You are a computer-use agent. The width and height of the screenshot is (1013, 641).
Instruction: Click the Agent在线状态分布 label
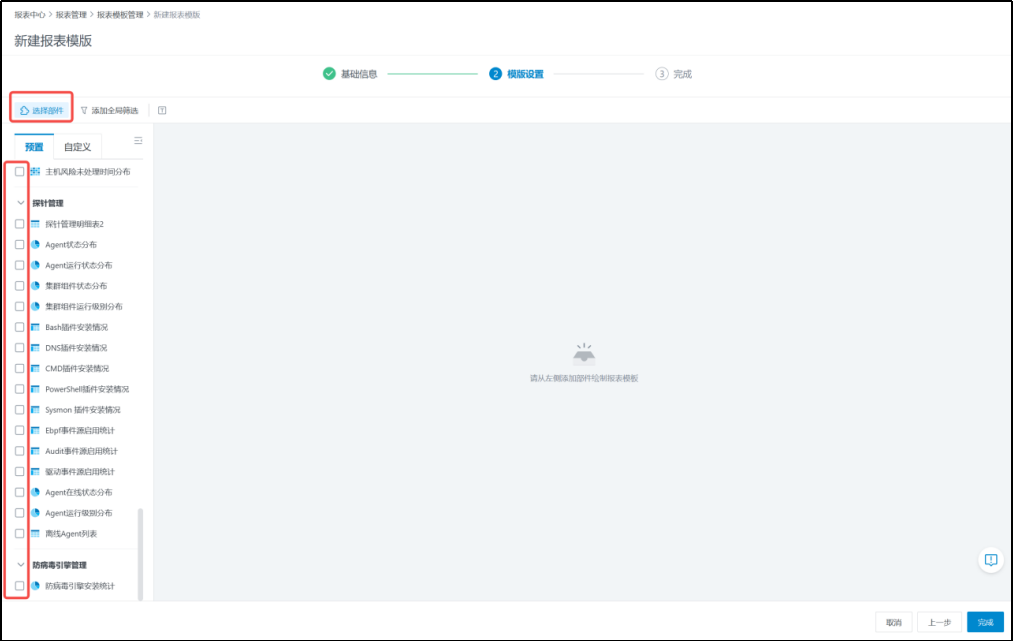(79, 492)
